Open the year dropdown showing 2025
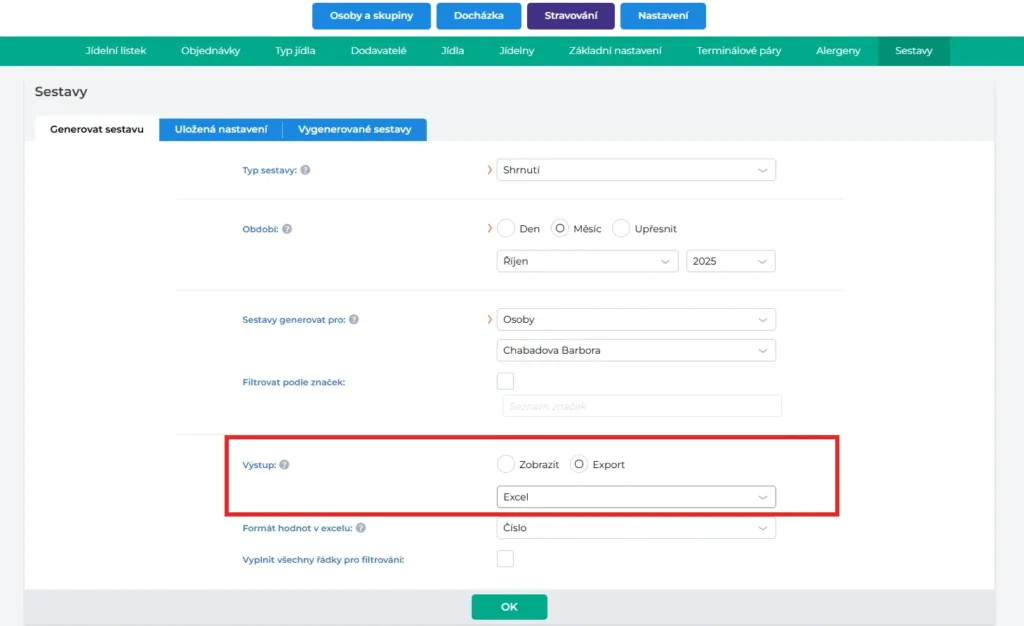 point(731,261)
